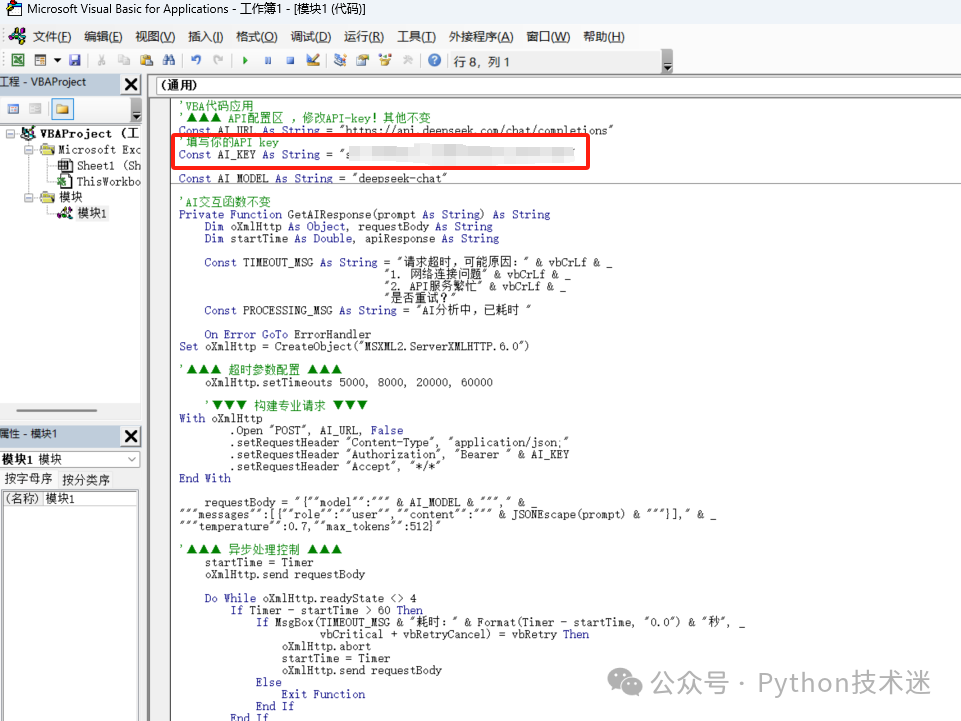Save the workbook with the floppy icon
The width and height of the screenshot is (961, 721).
click(75, 60)
